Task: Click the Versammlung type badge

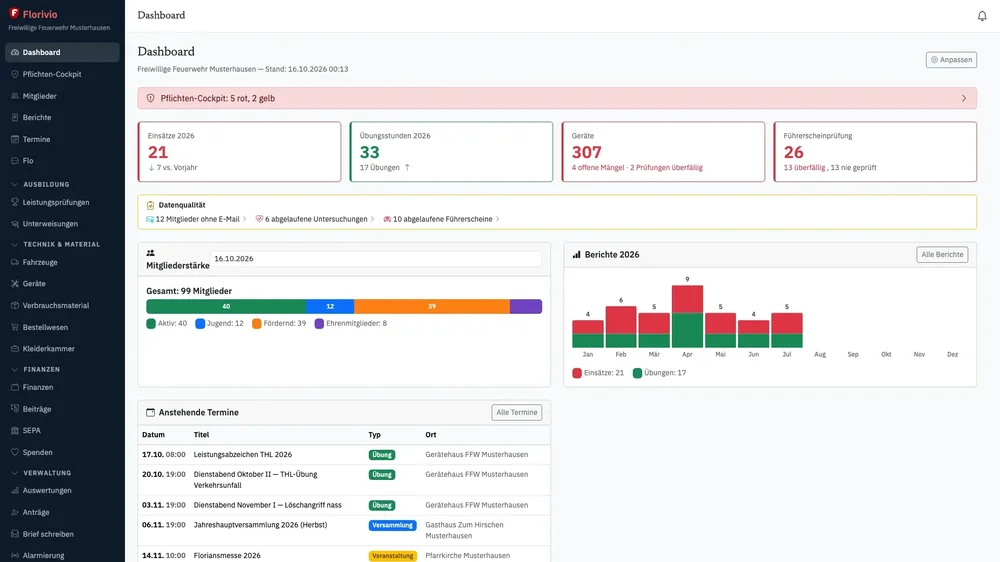Action: click(392, 525)
